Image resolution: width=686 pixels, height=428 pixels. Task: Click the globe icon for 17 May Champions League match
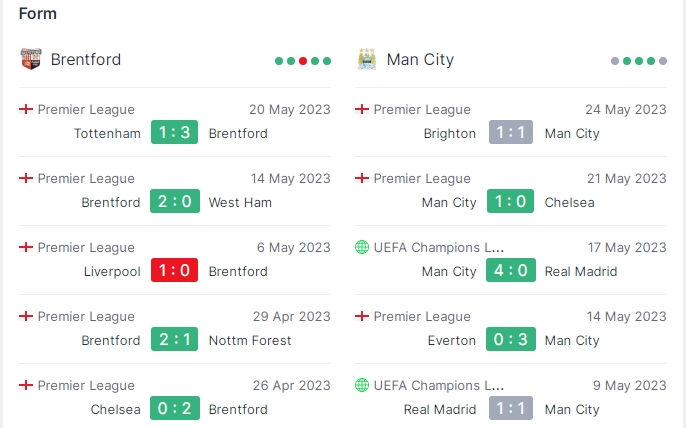[362, 247]
